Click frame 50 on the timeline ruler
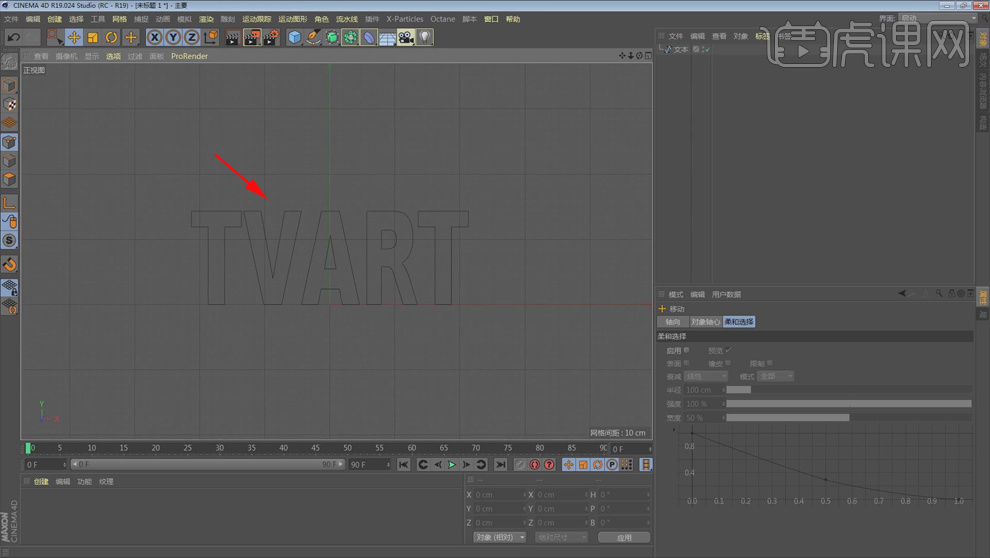Viewport: 990px width, 558px height. point(347,448)
